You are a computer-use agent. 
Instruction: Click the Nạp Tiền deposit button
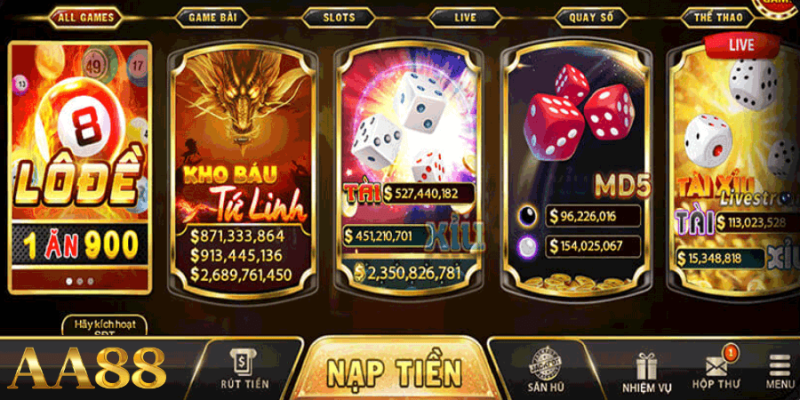tap(395, 370)
